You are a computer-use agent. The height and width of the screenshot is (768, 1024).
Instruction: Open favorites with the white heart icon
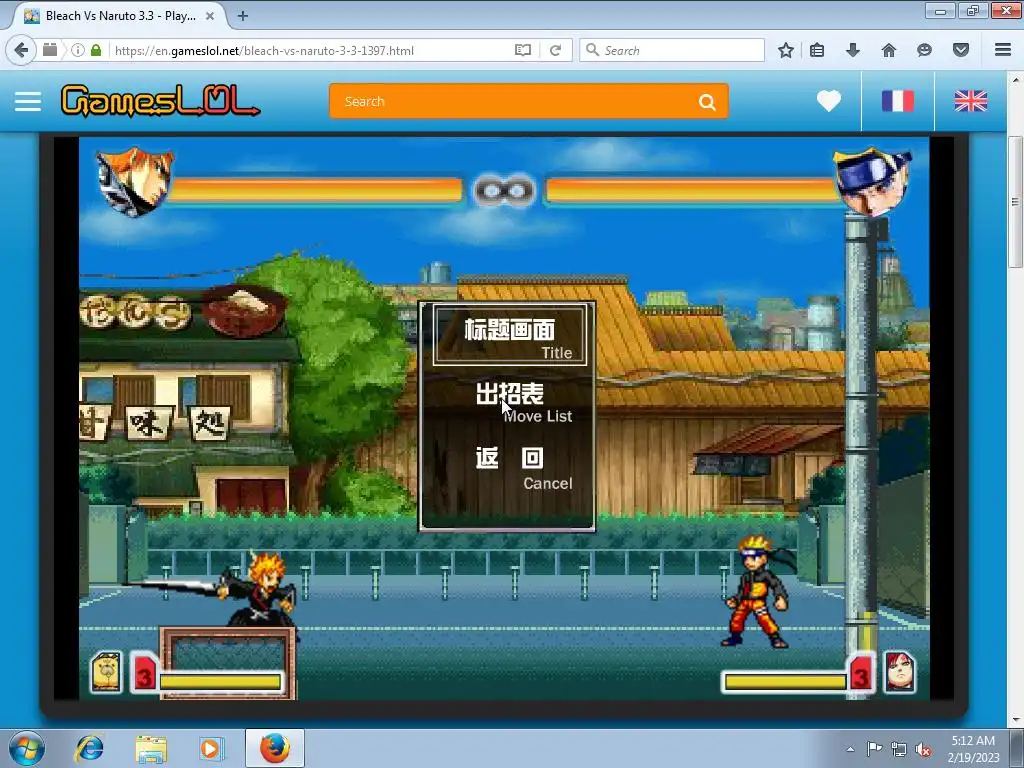(x=829, y=101)
